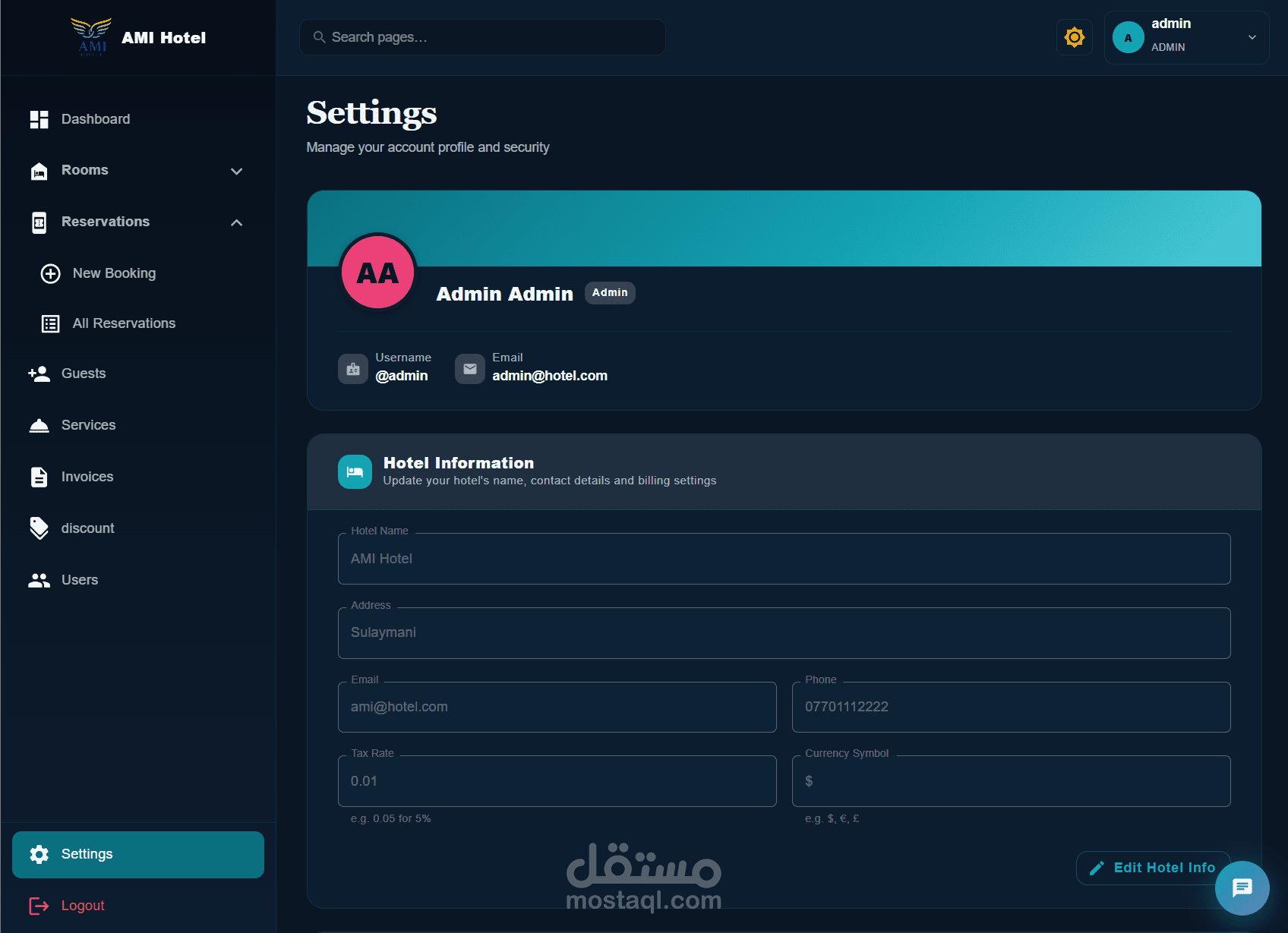Open the chat bubble button
The height and width of the screenshot is (933, 1288).
(1242, 888)
